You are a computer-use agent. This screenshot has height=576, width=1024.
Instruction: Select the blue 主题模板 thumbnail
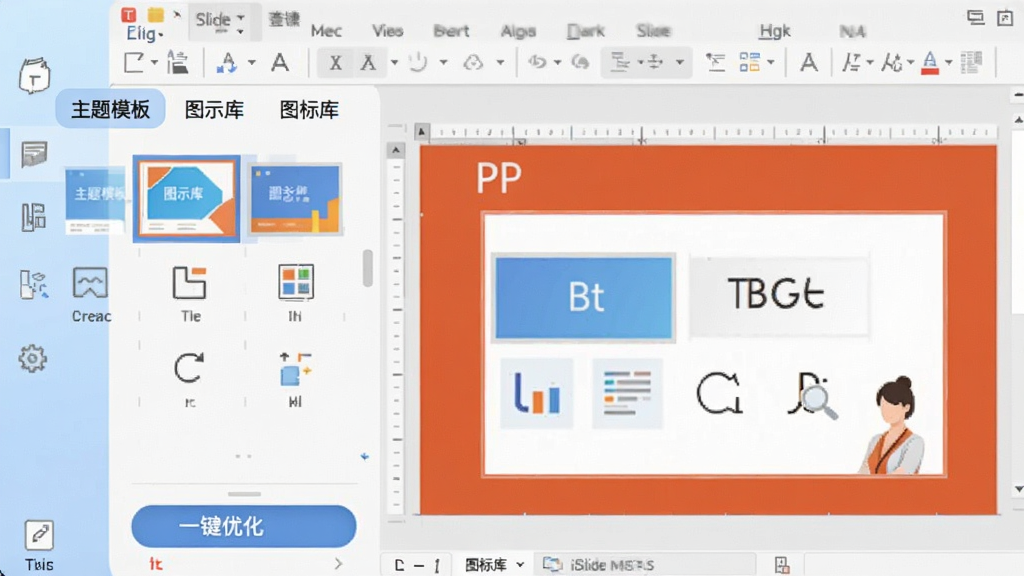coord(95,200)
